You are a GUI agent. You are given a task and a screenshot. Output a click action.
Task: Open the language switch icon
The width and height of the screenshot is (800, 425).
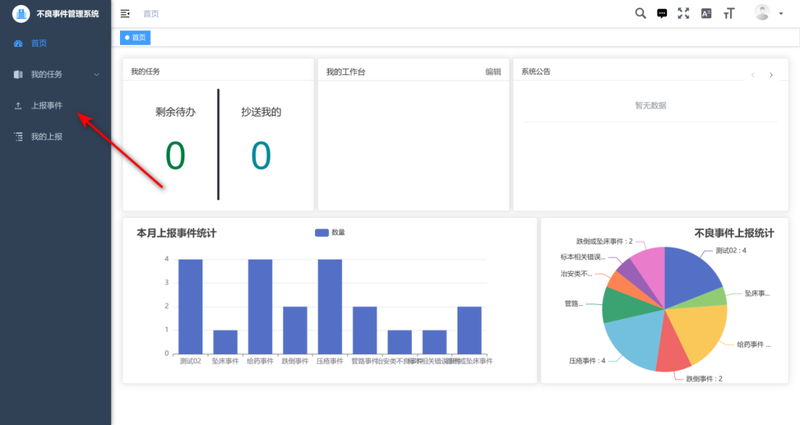[x=706, y=14]
